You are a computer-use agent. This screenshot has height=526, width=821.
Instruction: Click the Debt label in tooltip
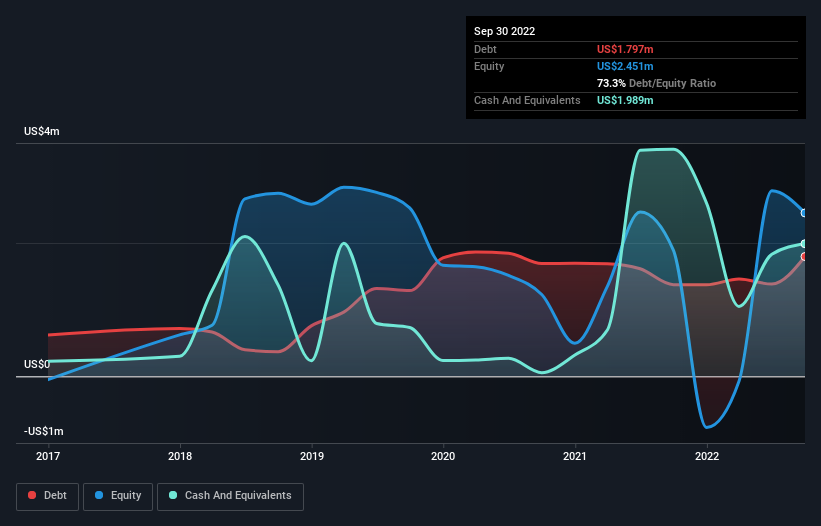pos(485,49)
